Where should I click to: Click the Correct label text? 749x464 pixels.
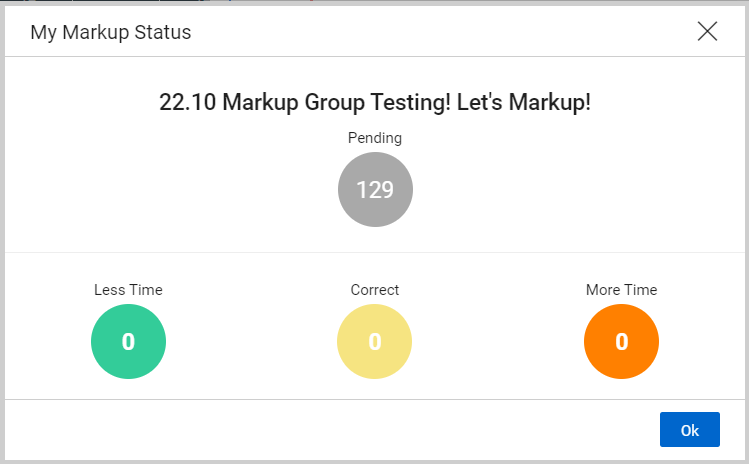[x=374, y=290]
